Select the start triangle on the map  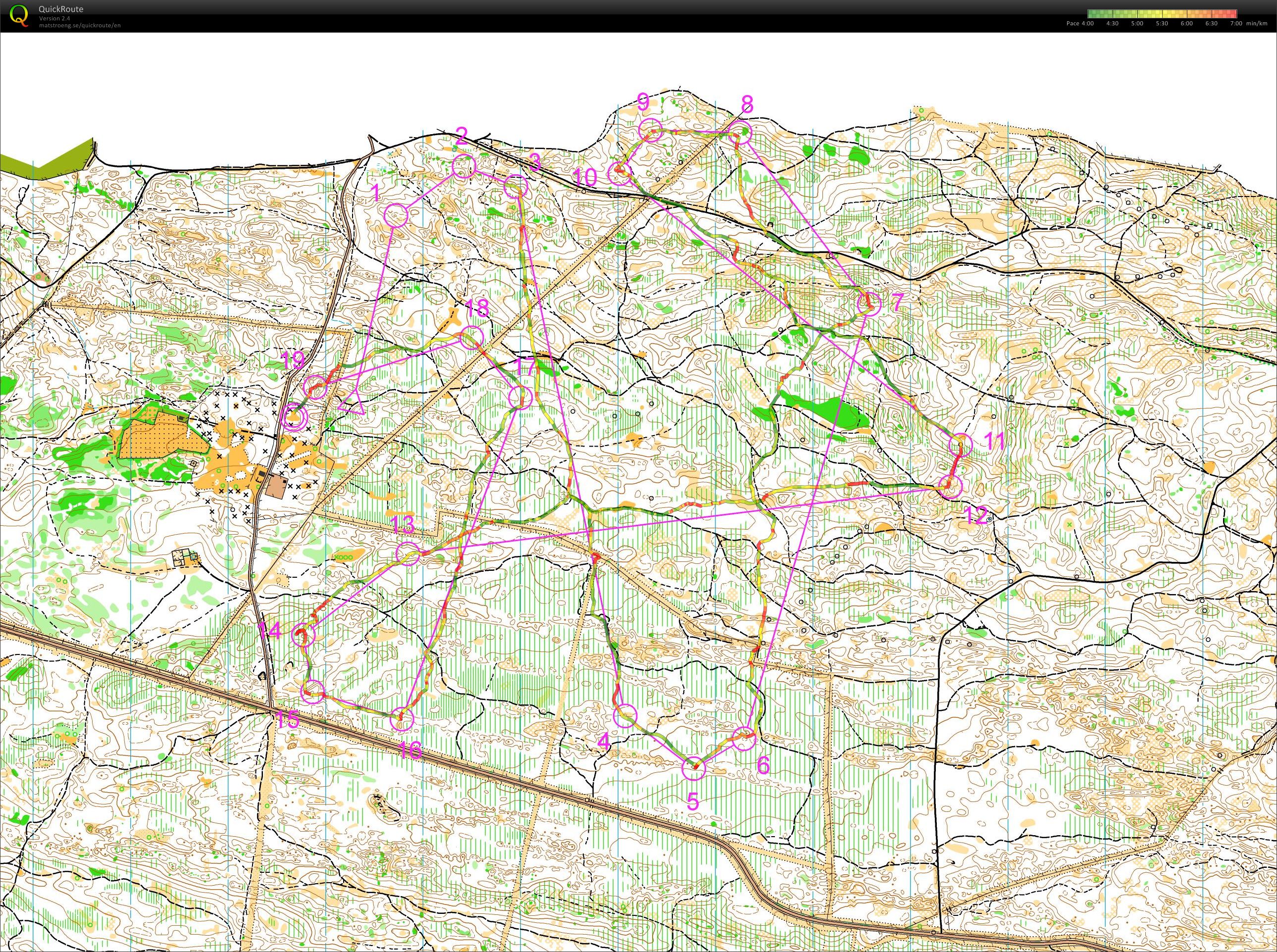click(351, 404)
